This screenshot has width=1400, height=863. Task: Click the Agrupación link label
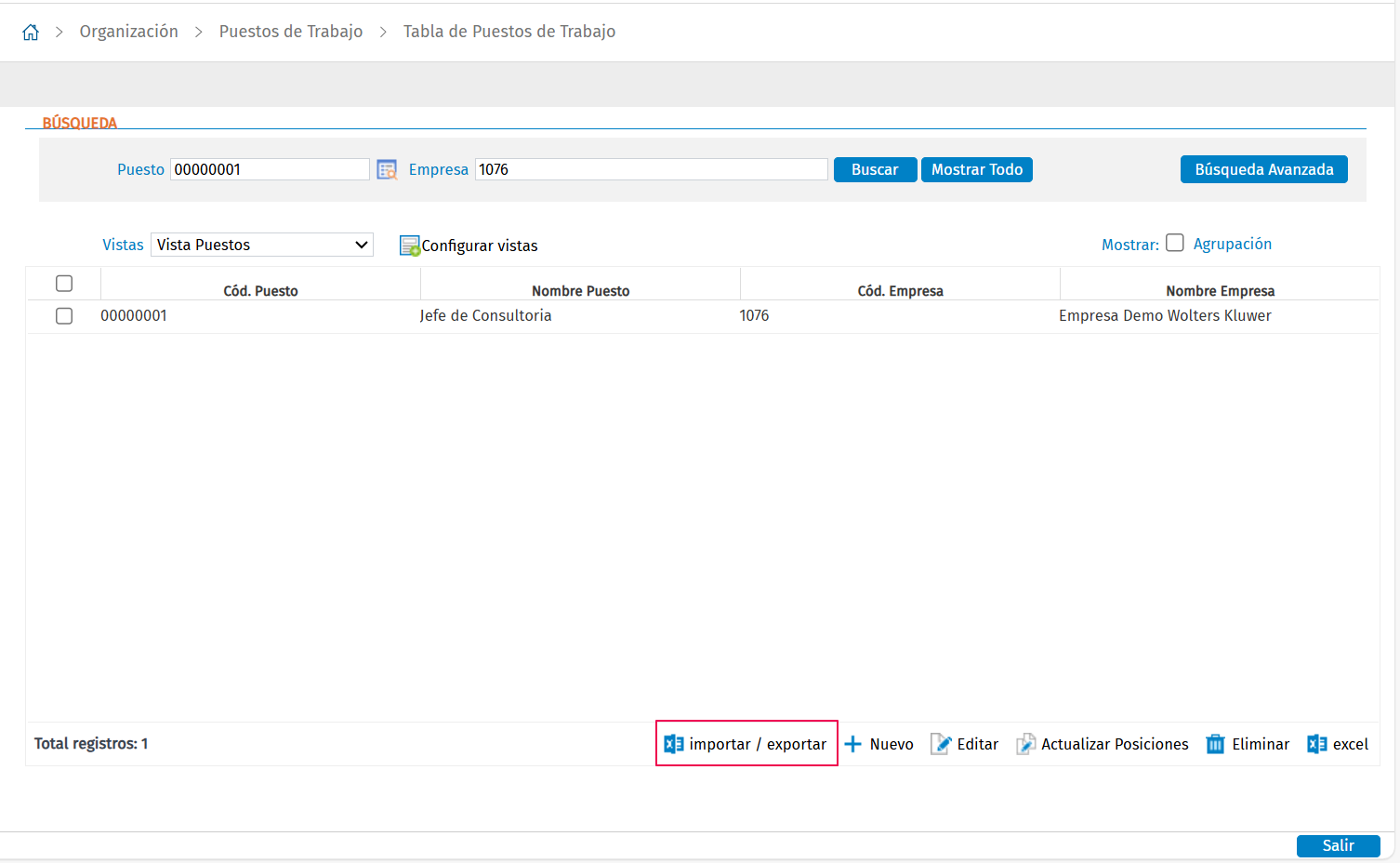pyautogui.click(x=1233, y=244)
